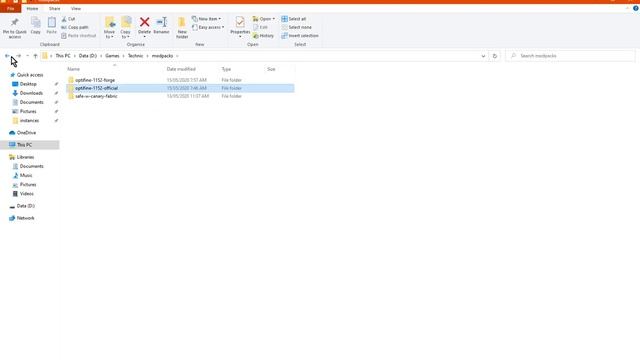The height and width of the screenshot is (360, 640).
Task: Click modpacks in the address breadcrumb
Action: (162, 56)
